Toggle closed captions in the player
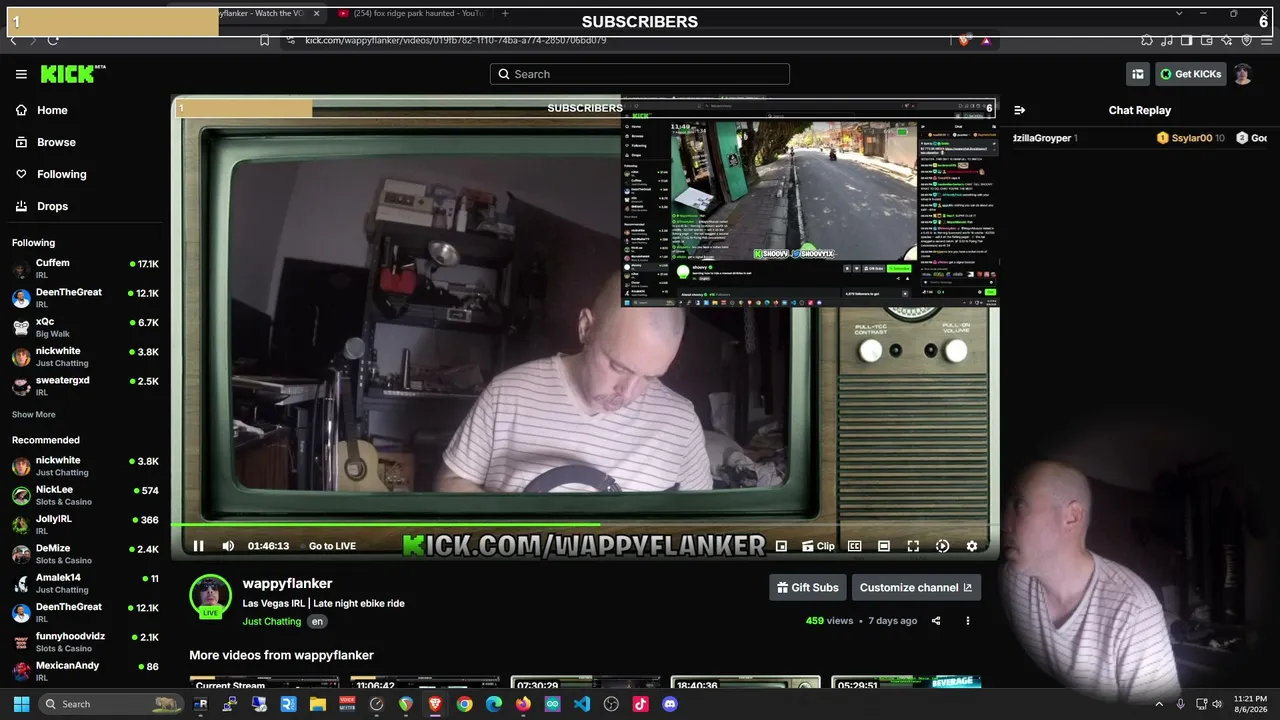The width and height of the screenshot is (1280, 720). (854, 546)
